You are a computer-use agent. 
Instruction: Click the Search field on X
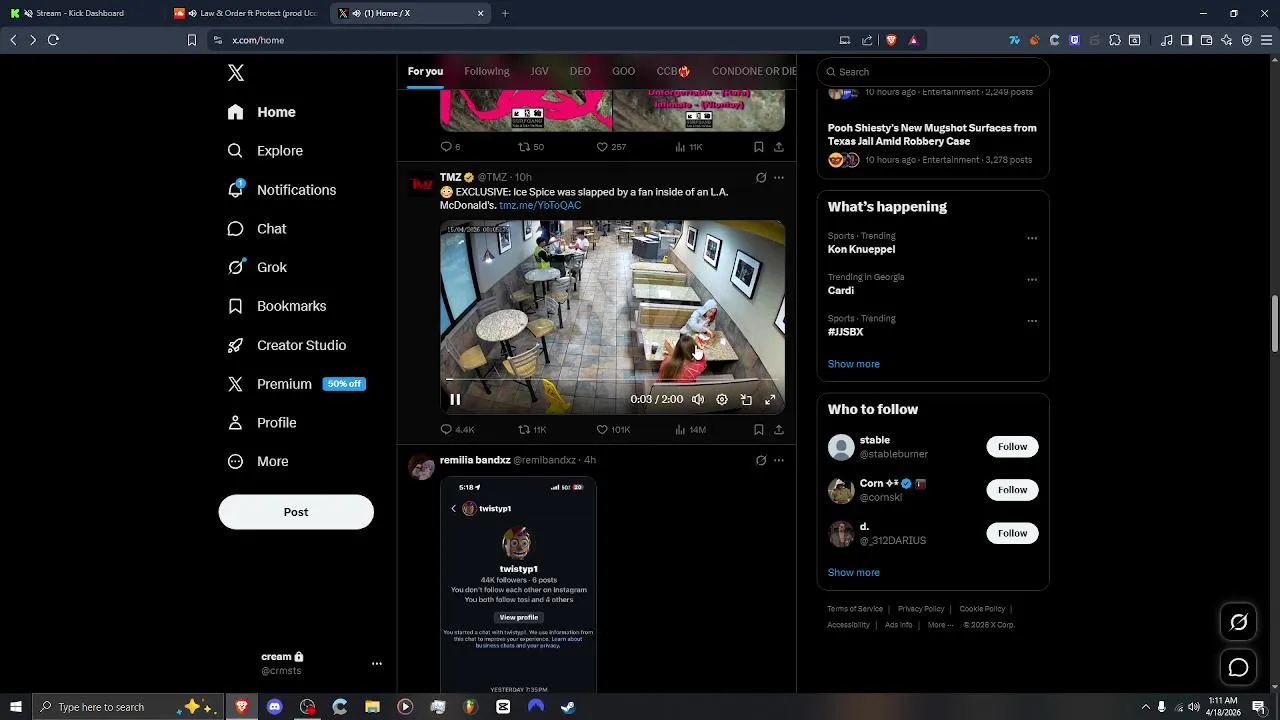point(933,72)
